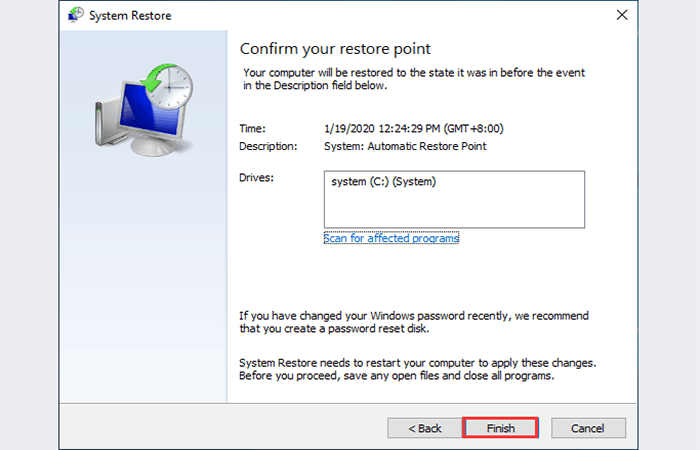Screen dimensions: 700x450
Task: Click the Drives label
Action: coord(258,178)
